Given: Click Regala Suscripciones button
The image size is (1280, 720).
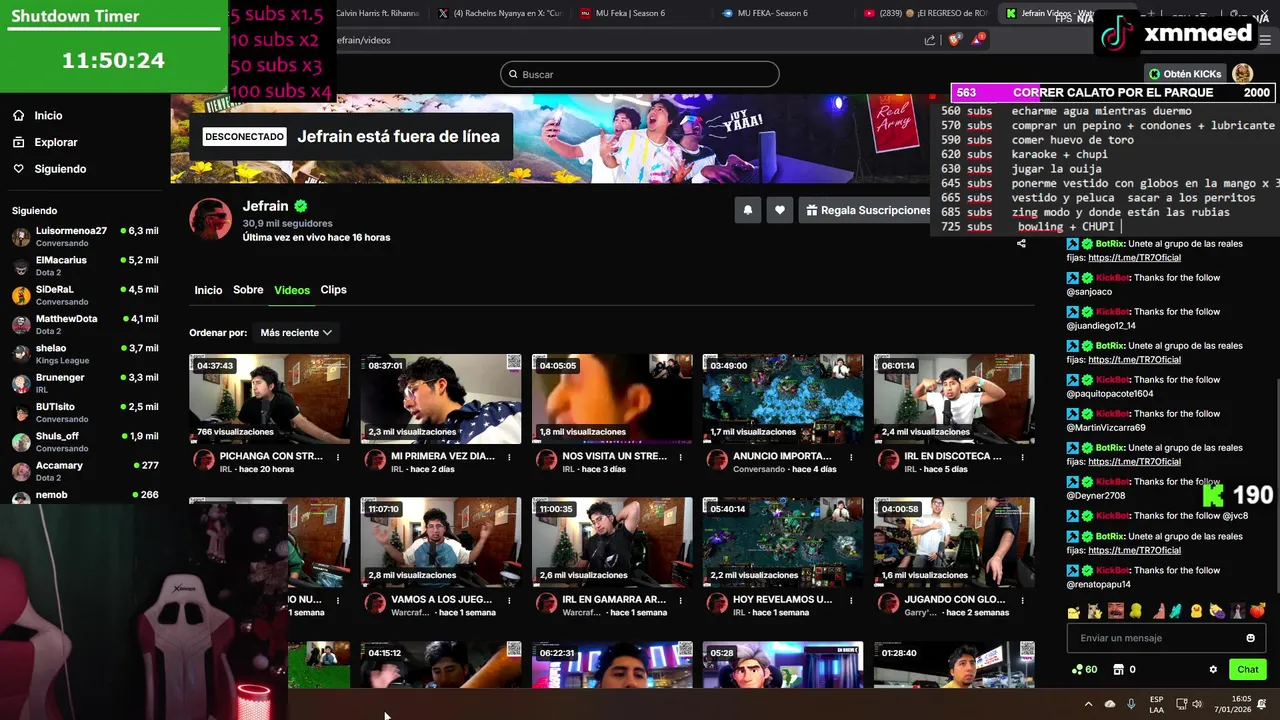Looking at the screenshot, I should (x=867, y=210).
